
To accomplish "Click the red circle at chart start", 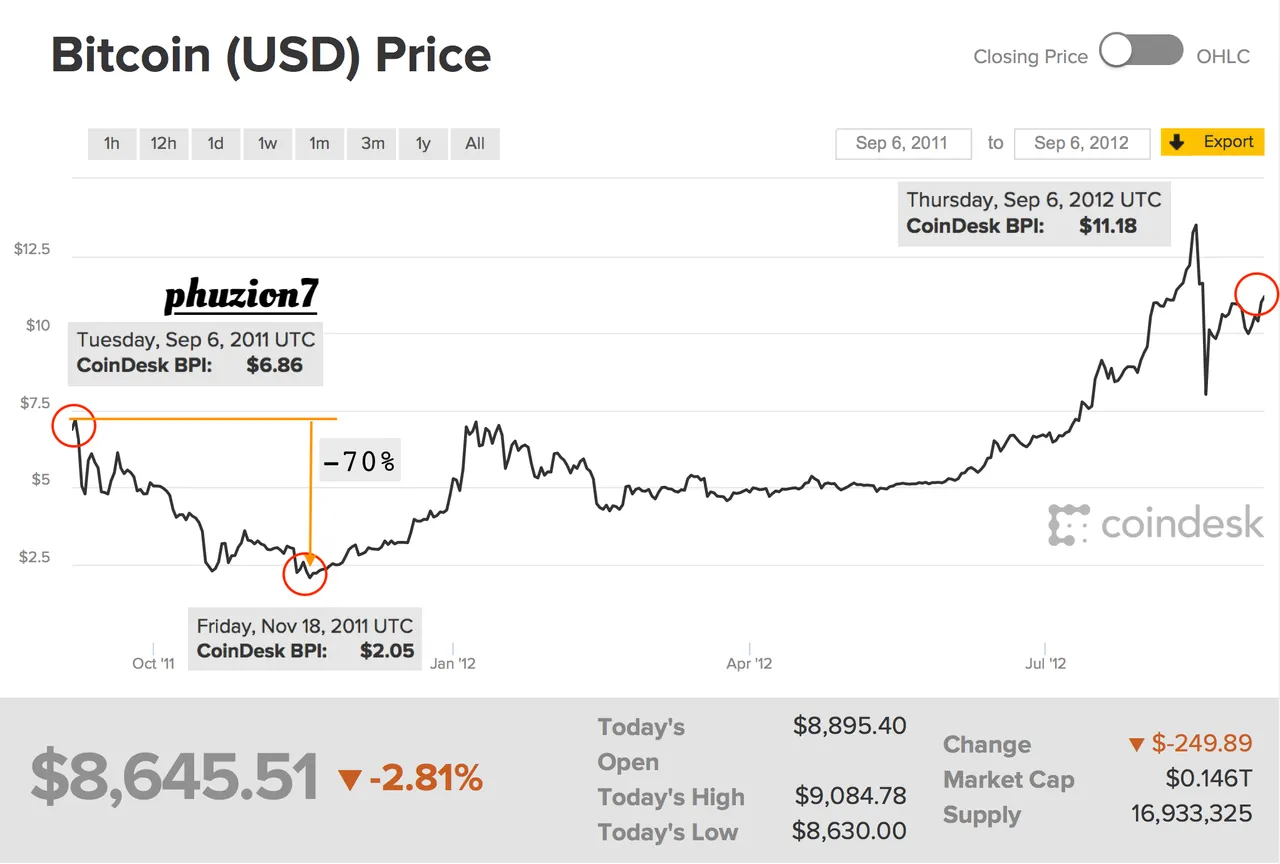I will 73,426.
